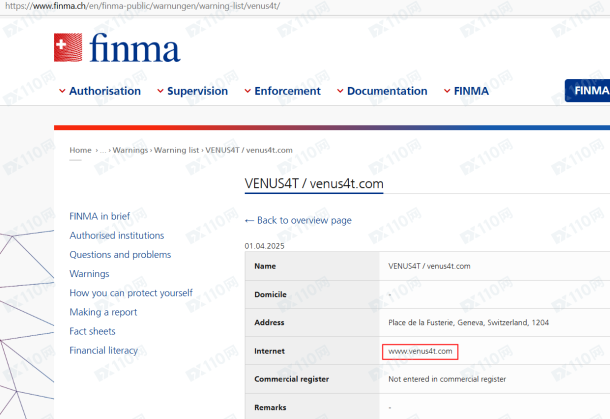Viewport: 610px width, 419px height.
Task: Open the FINMA navigation menu
Action: click(x=471, y=91)
